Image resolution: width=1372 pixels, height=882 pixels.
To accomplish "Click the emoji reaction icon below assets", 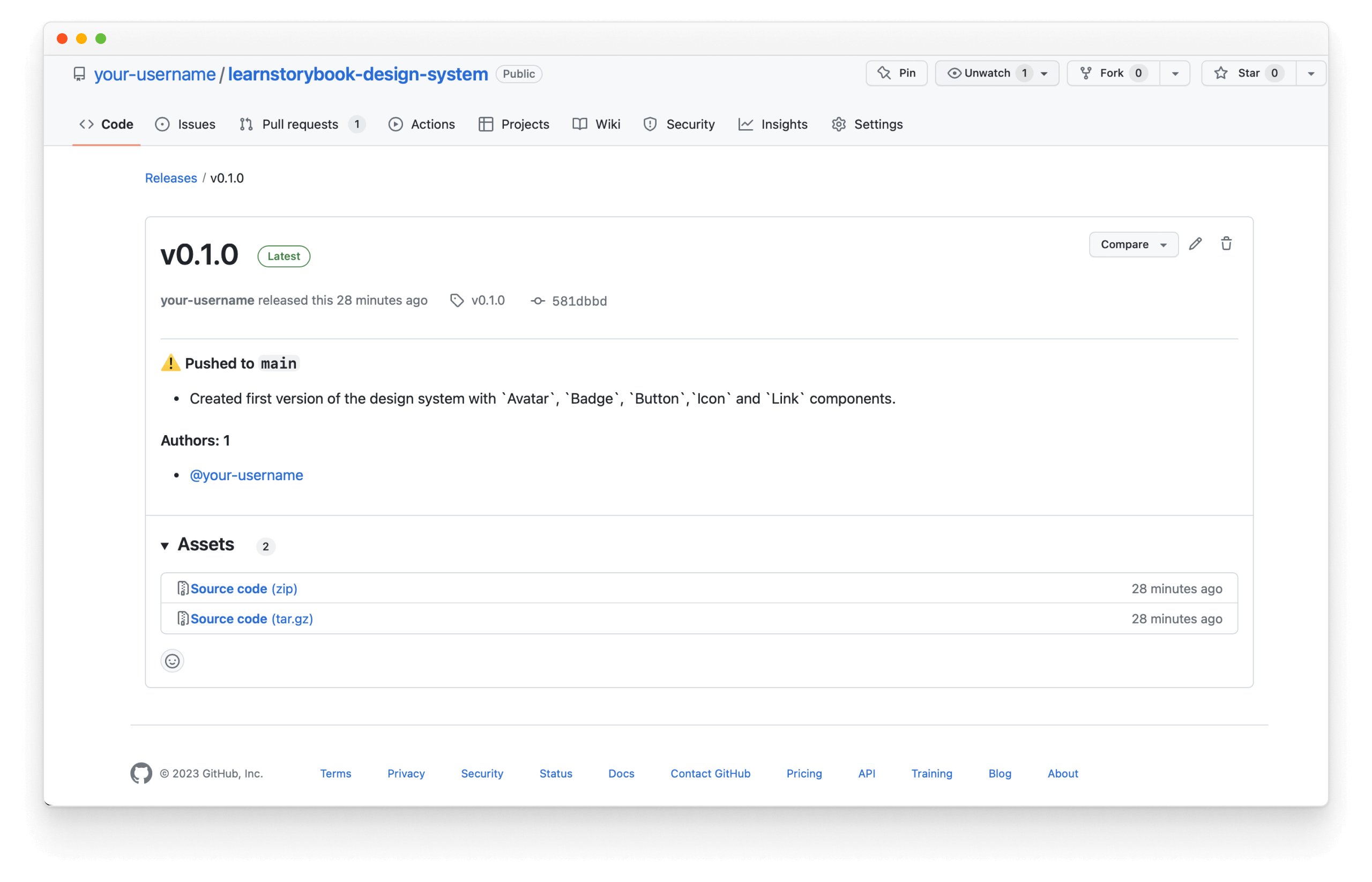I will 172,661.
